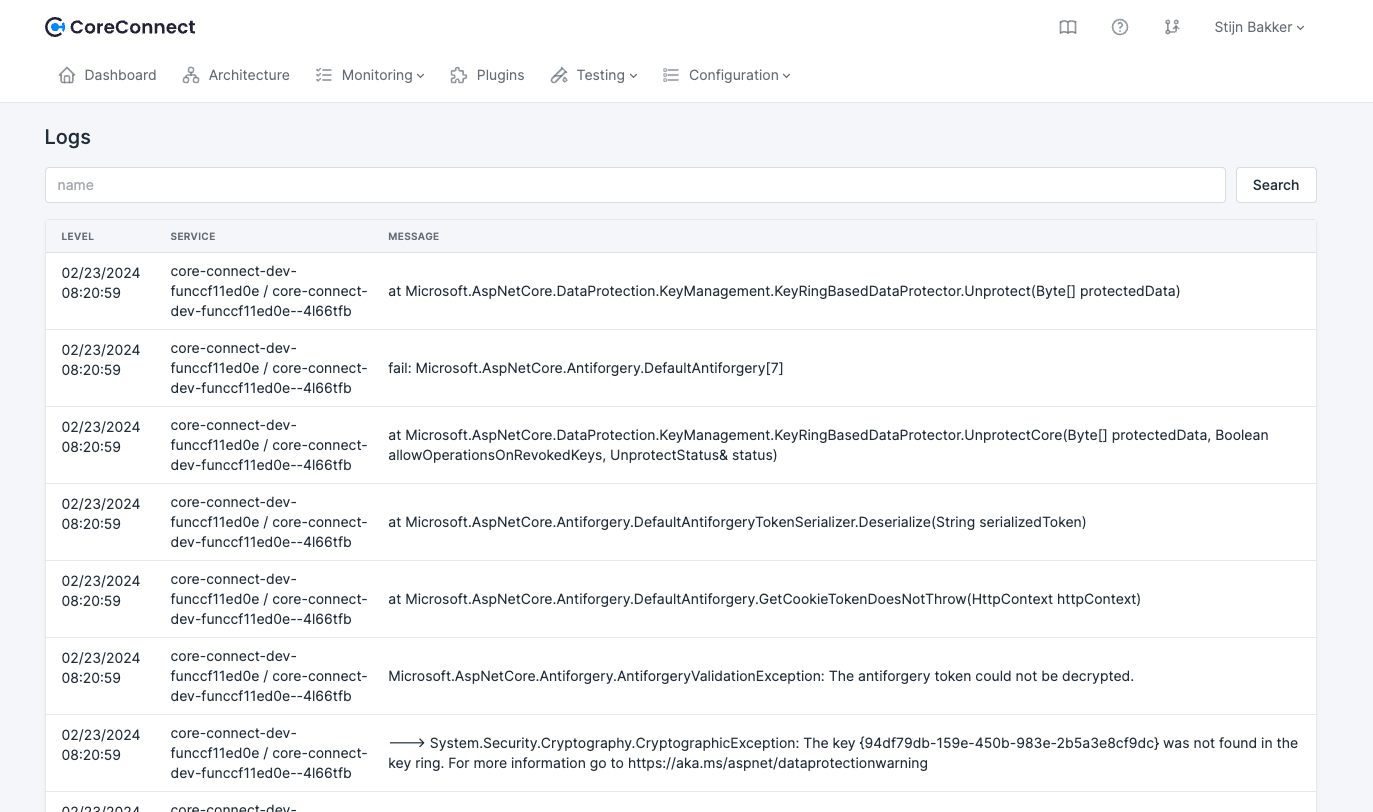Click the CoreConnect brand name link
The height and width of the screenshot is (812, 1373).
(133, 27)
